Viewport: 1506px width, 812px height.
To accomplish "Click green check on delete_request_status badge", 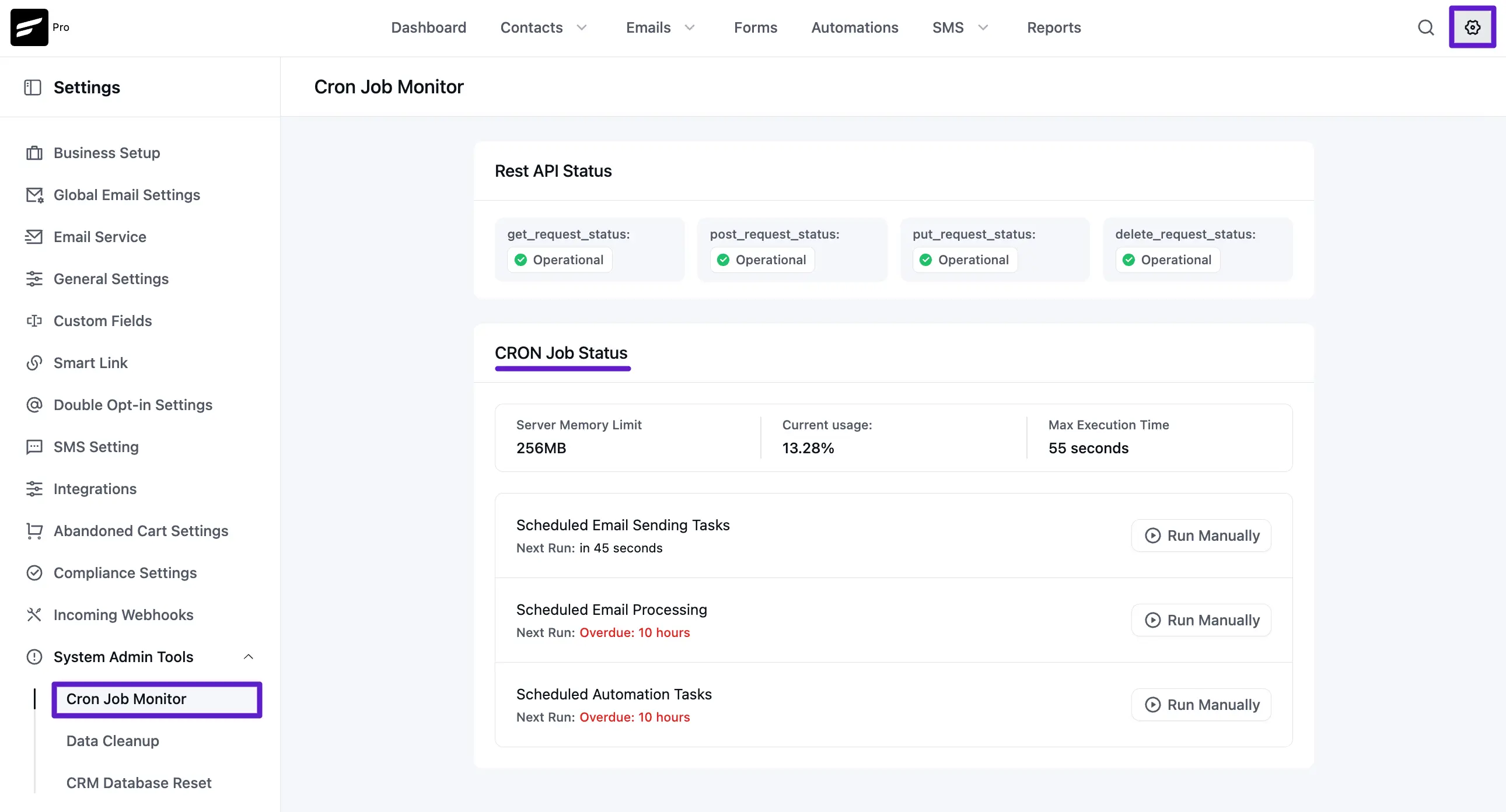I will pos(1128,260).
